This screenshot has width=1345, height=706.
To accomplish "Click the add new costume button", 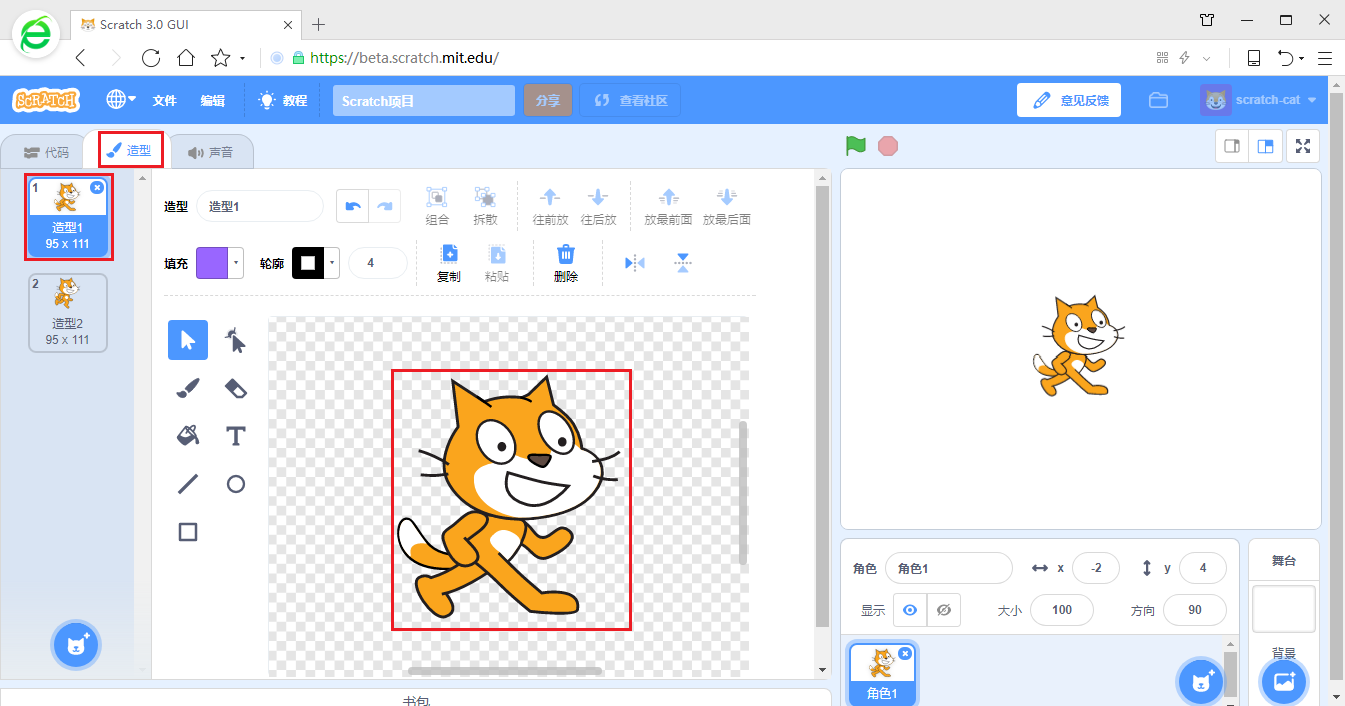I will pos(77,646).
